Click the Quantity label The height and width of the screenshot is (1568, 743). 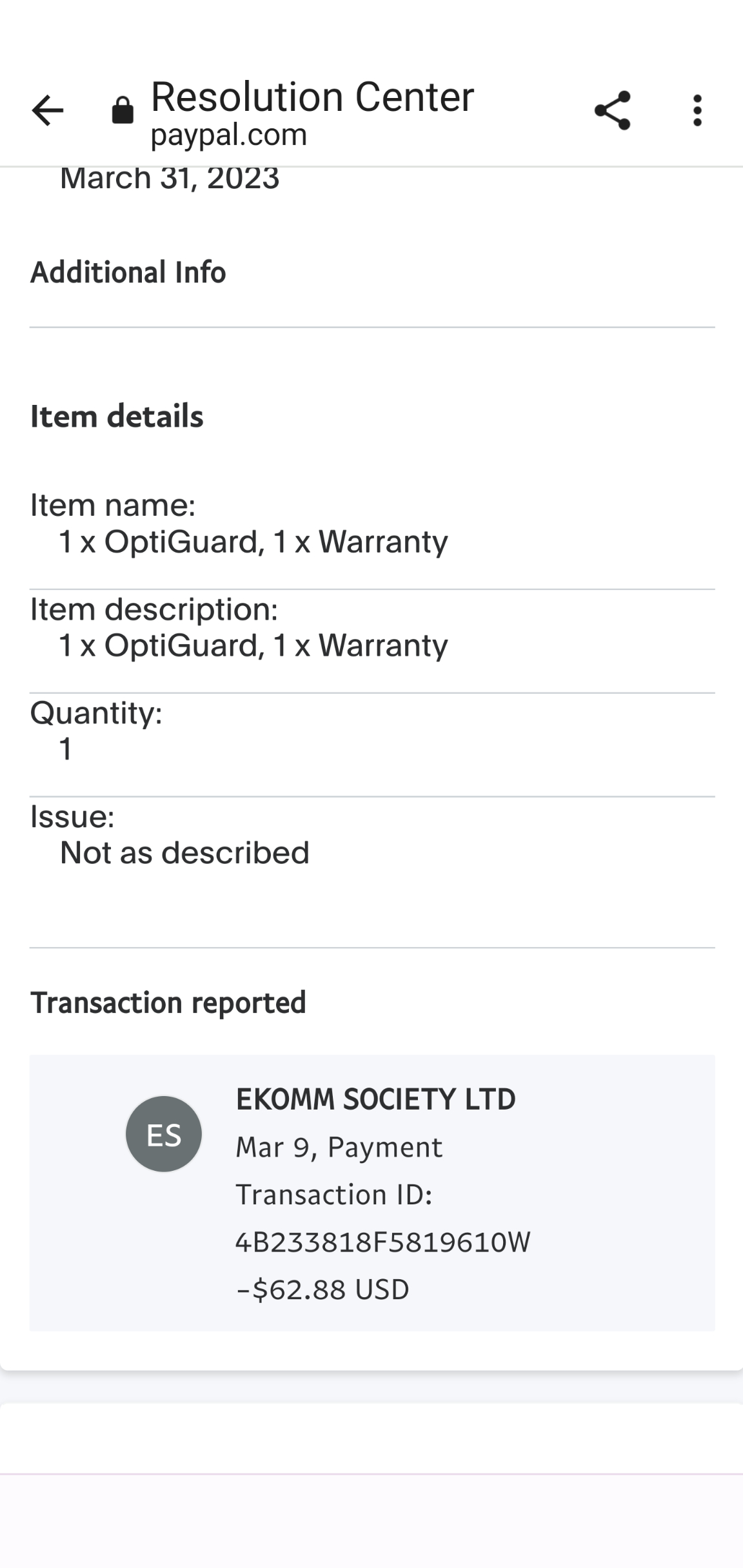(96, 713)
